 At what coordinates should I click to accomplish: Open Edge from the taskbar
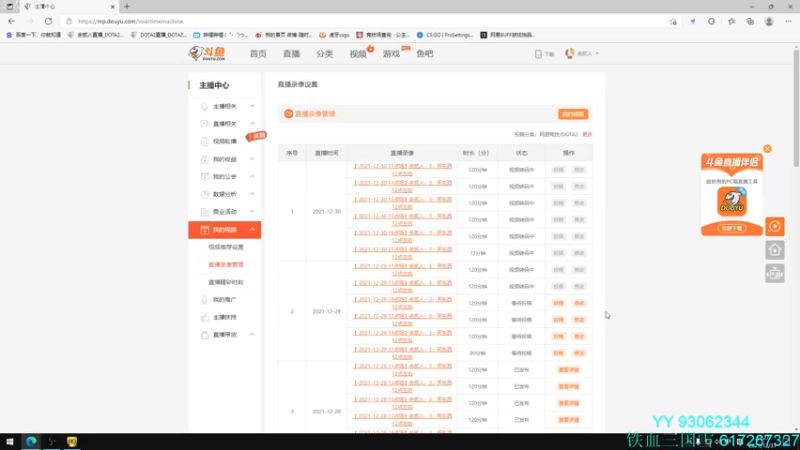tap(31, 441)
